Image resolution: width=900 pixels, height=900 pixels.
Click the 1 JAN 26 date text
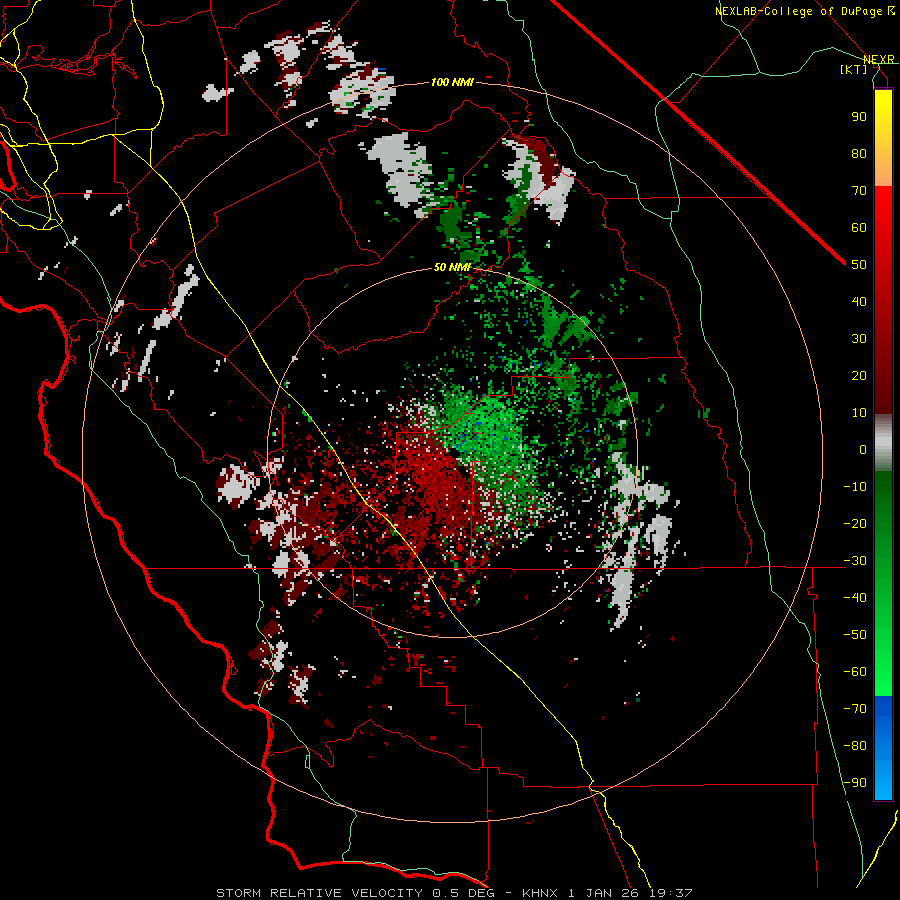click(603, 893)
